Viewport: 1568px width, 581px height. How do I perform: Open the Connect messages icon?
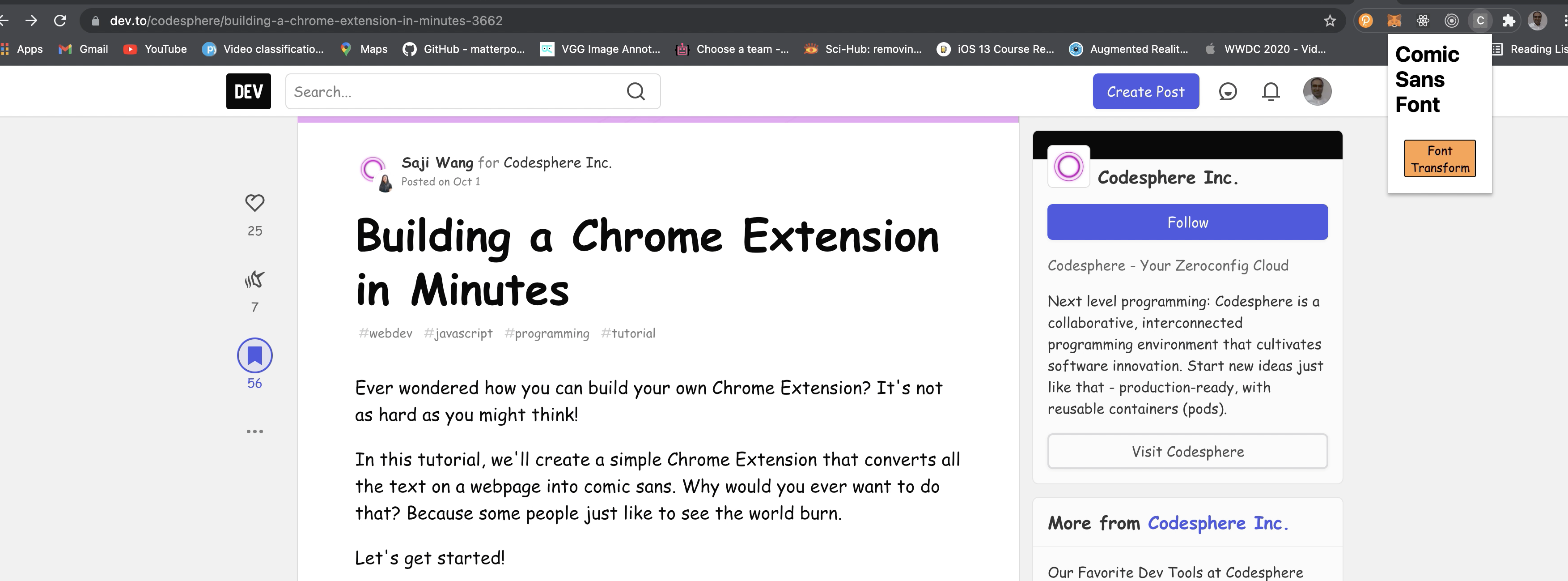point(1228,91)
